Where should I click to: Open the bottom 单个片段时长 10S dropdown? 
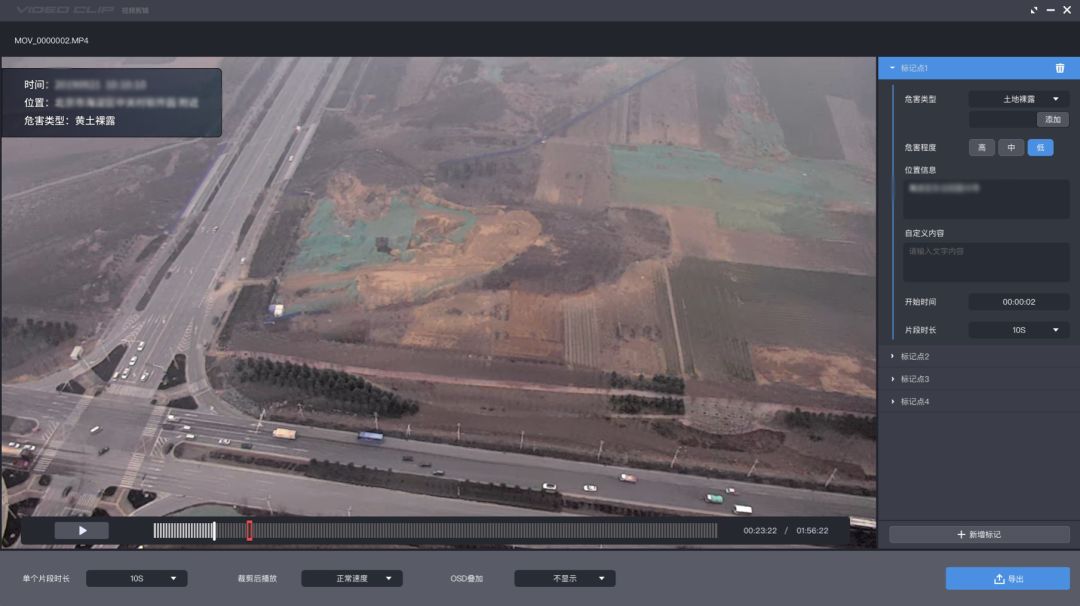coord(137,579)
